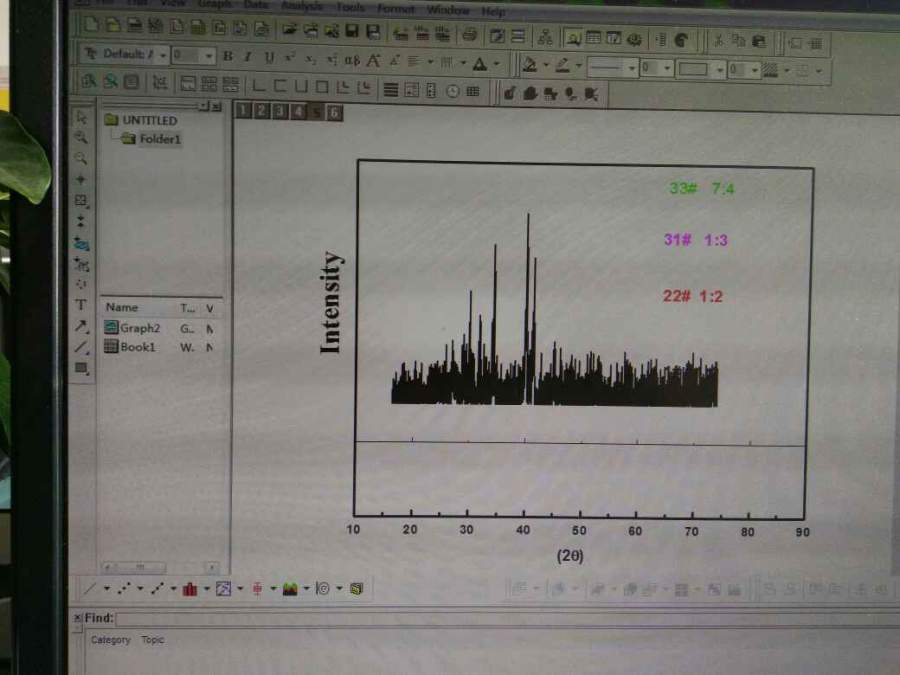Expand the area plot dropdown arrow

point(306,588)
